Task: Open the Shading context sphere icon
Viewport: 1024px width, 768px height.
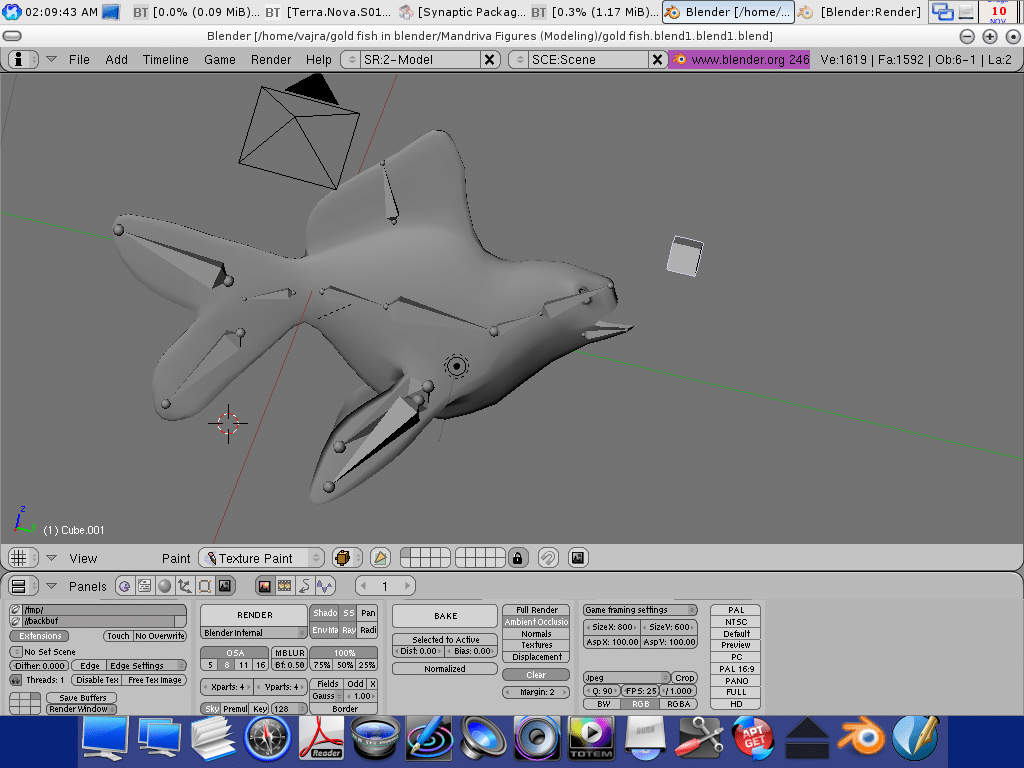Action: 164,586
